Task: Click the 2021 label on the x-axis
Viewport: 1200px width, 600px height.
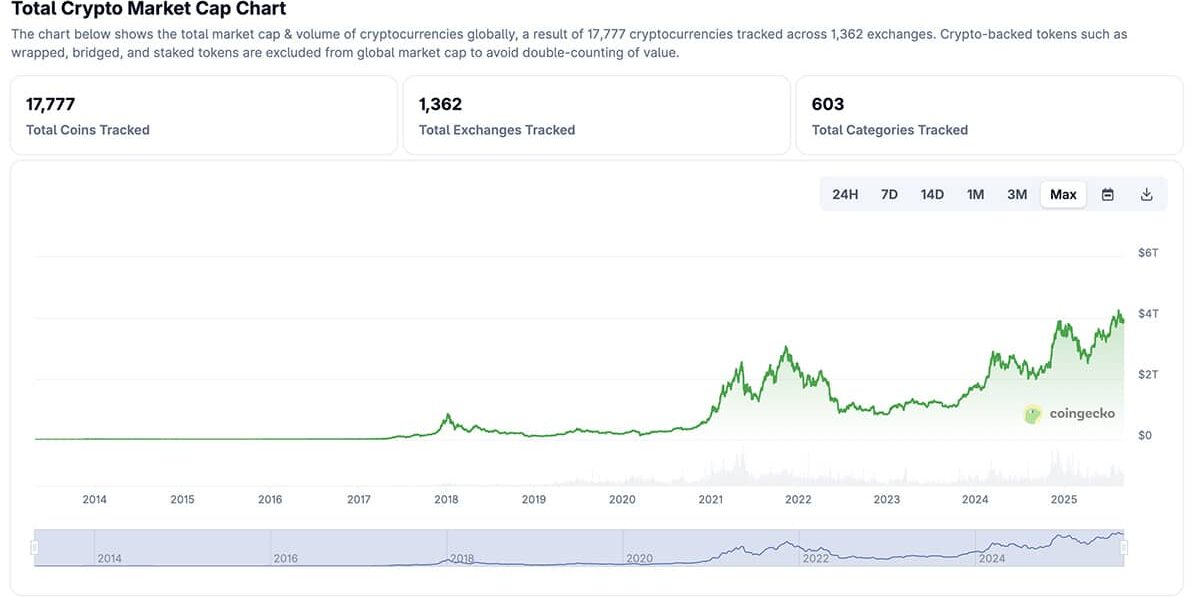Action: [x=710, y=499]
